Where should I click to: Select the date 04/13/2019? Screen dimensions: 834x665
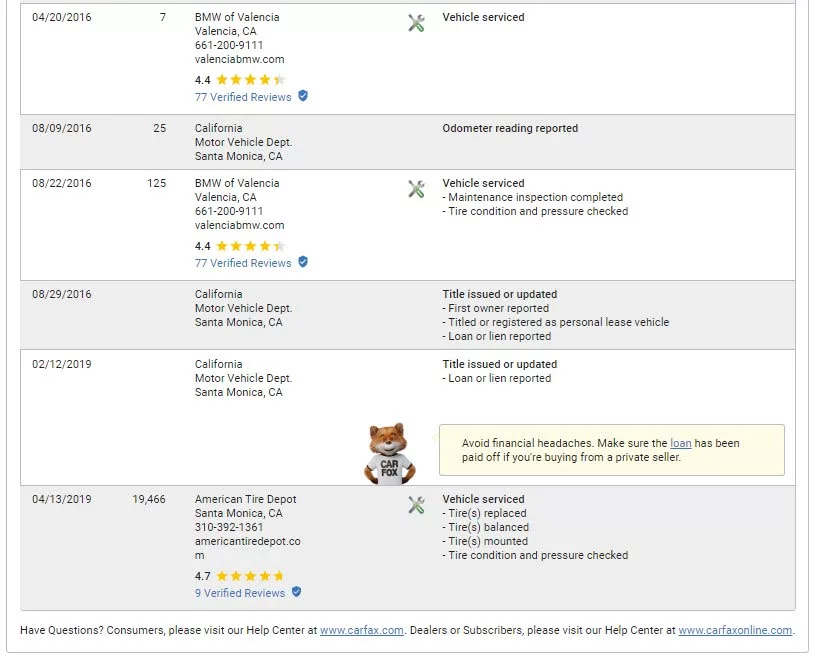tap(62, 499)
